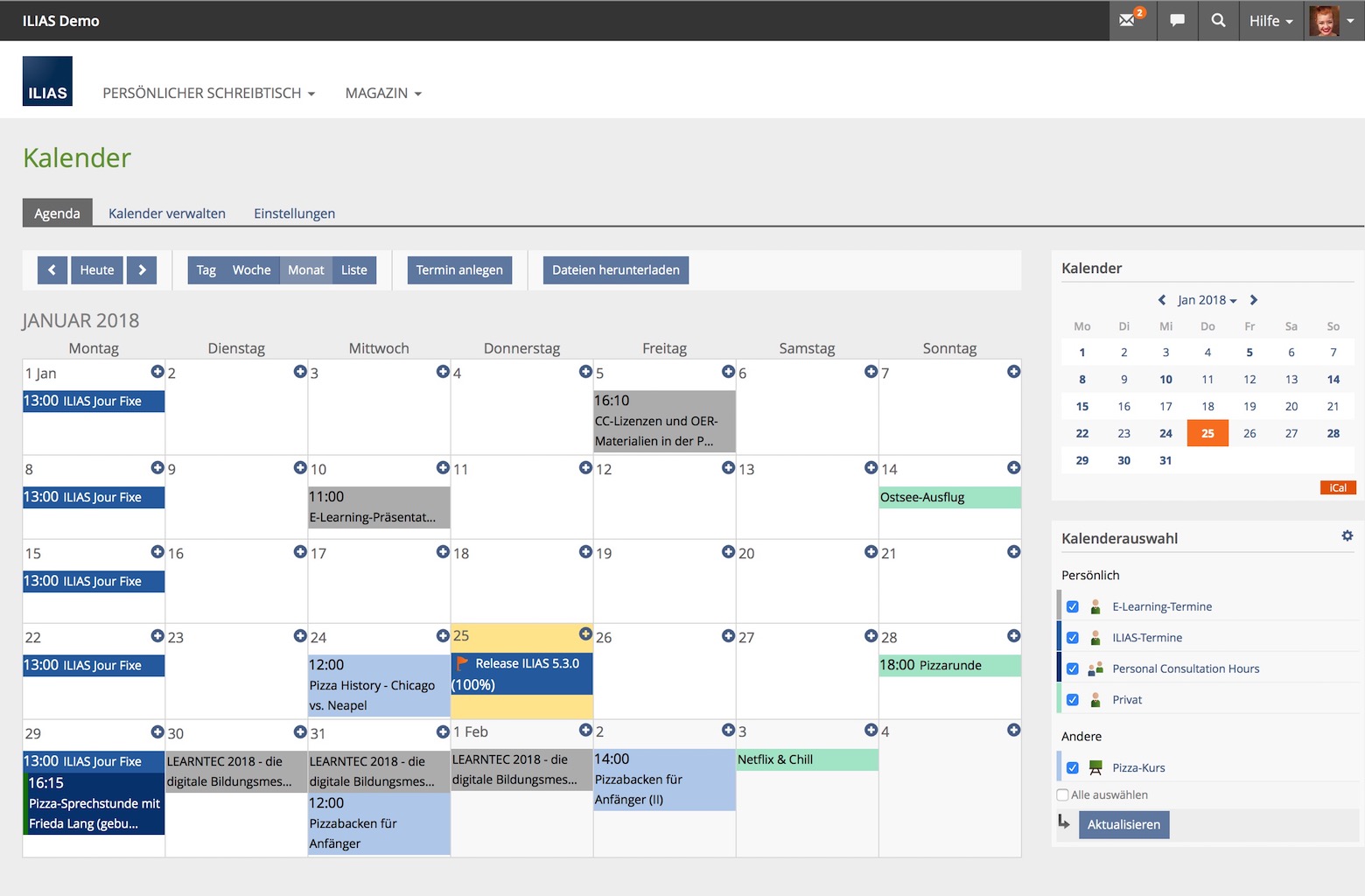Click next month arrow in mini calendar
The height and width of the screenshot is (896, 1365).
[x=1253, y=300]
